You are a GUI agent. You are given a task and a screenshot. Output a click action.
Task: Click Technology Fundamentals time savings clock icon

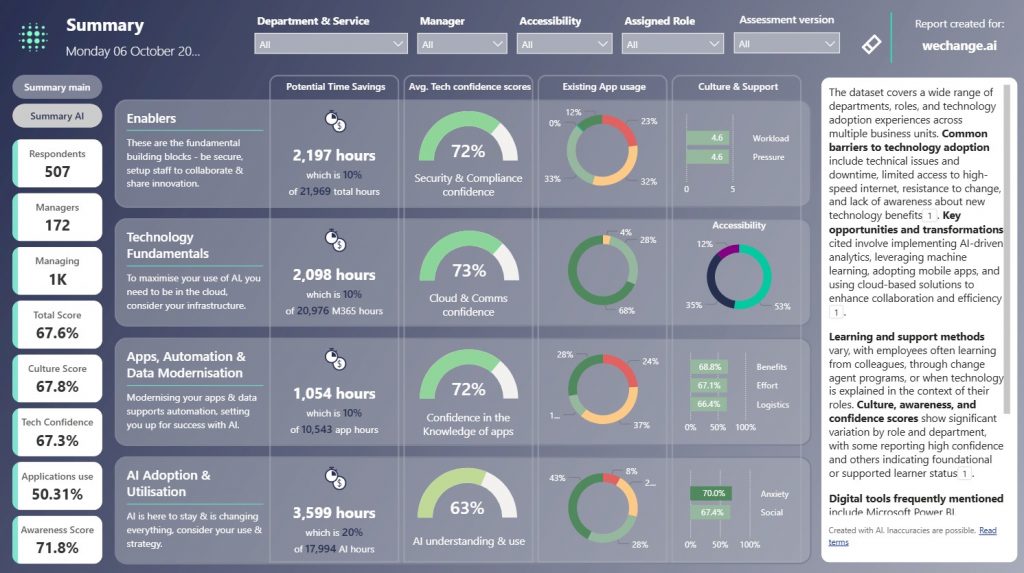(x=335, y=240)
